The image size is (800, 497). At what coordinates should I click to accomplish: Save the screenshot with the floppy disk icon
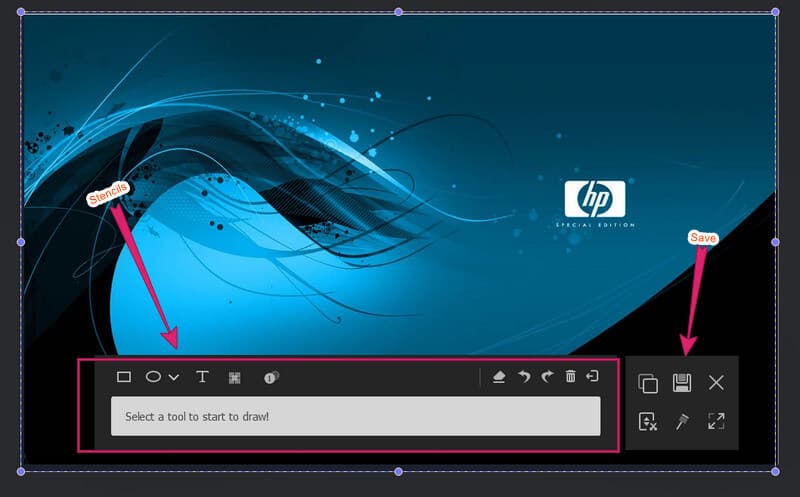pos(682,383)
